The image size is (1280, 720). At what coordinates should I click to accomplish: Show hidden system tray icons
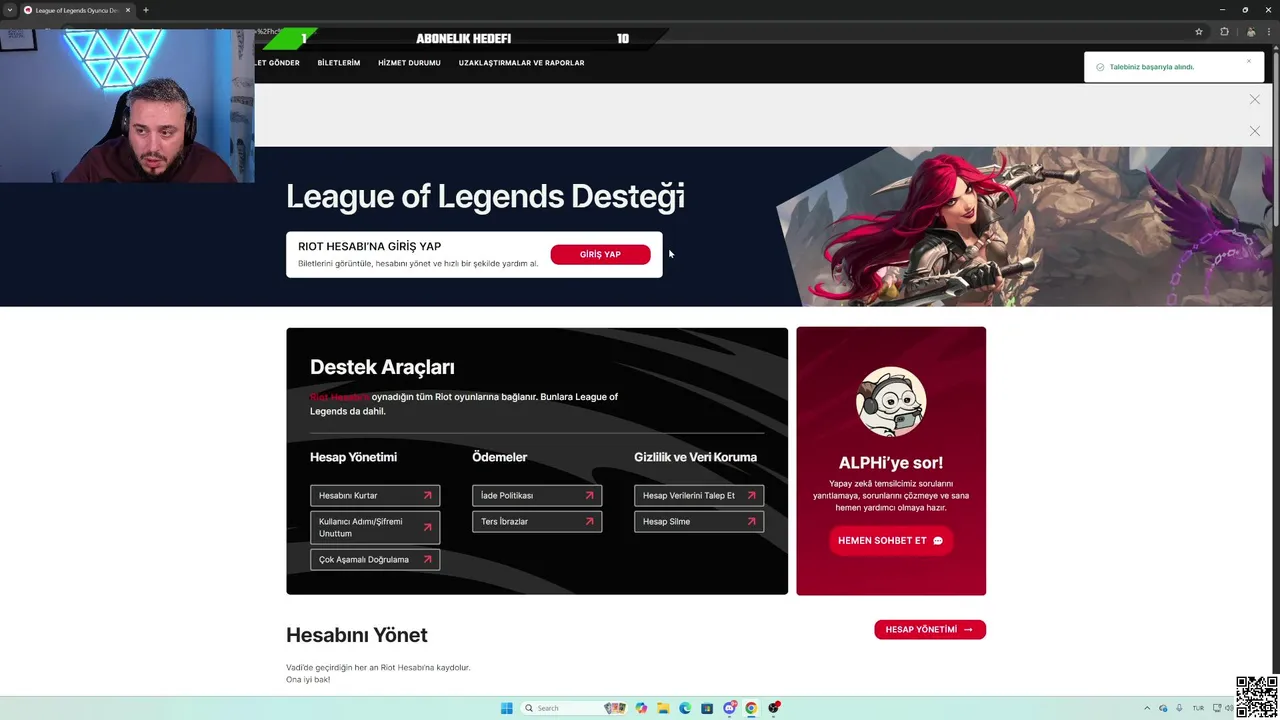coord(1147,708)
